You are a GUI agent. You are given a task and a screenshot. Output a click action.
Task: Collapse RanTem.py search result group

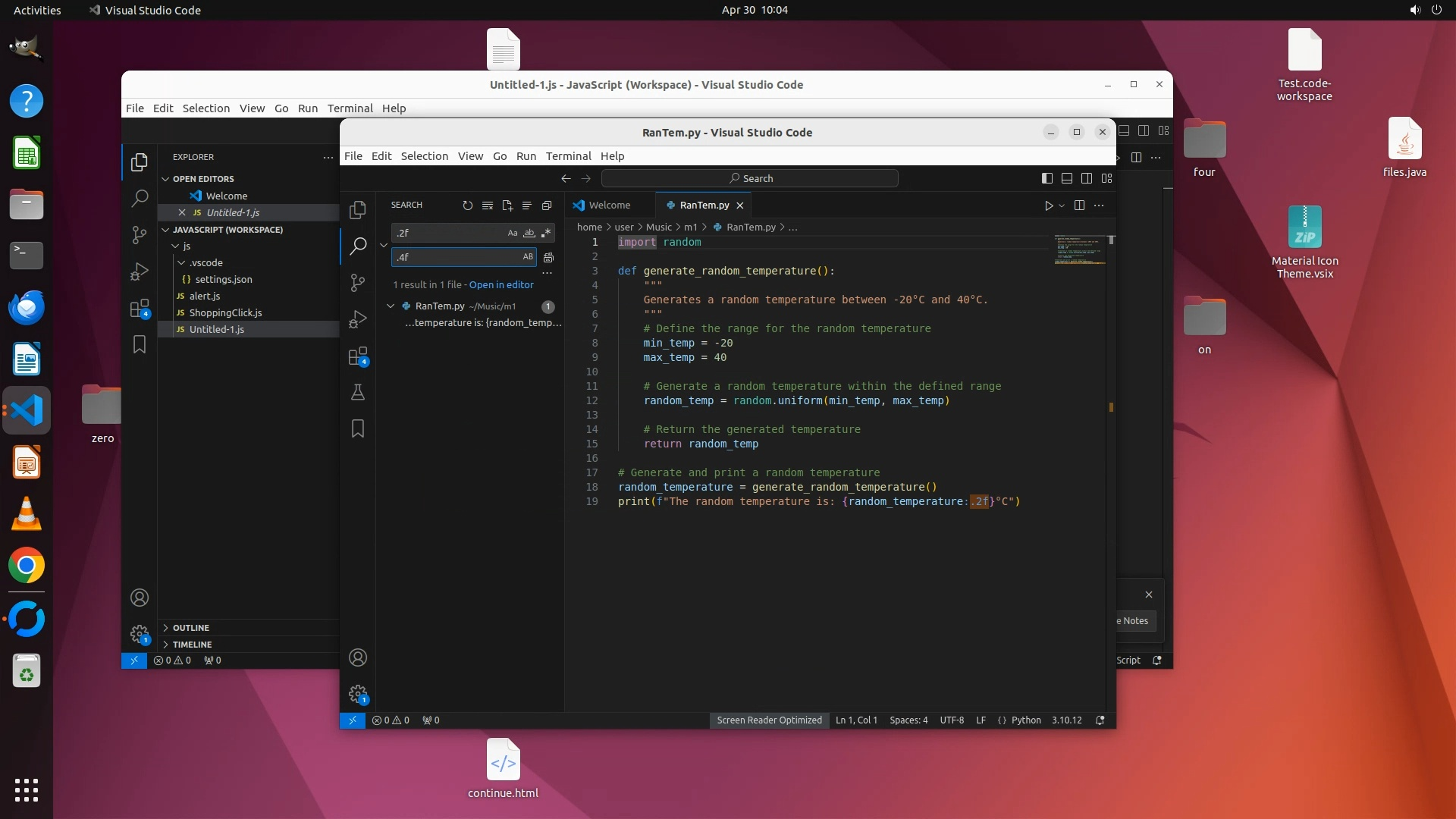point(391,306)
